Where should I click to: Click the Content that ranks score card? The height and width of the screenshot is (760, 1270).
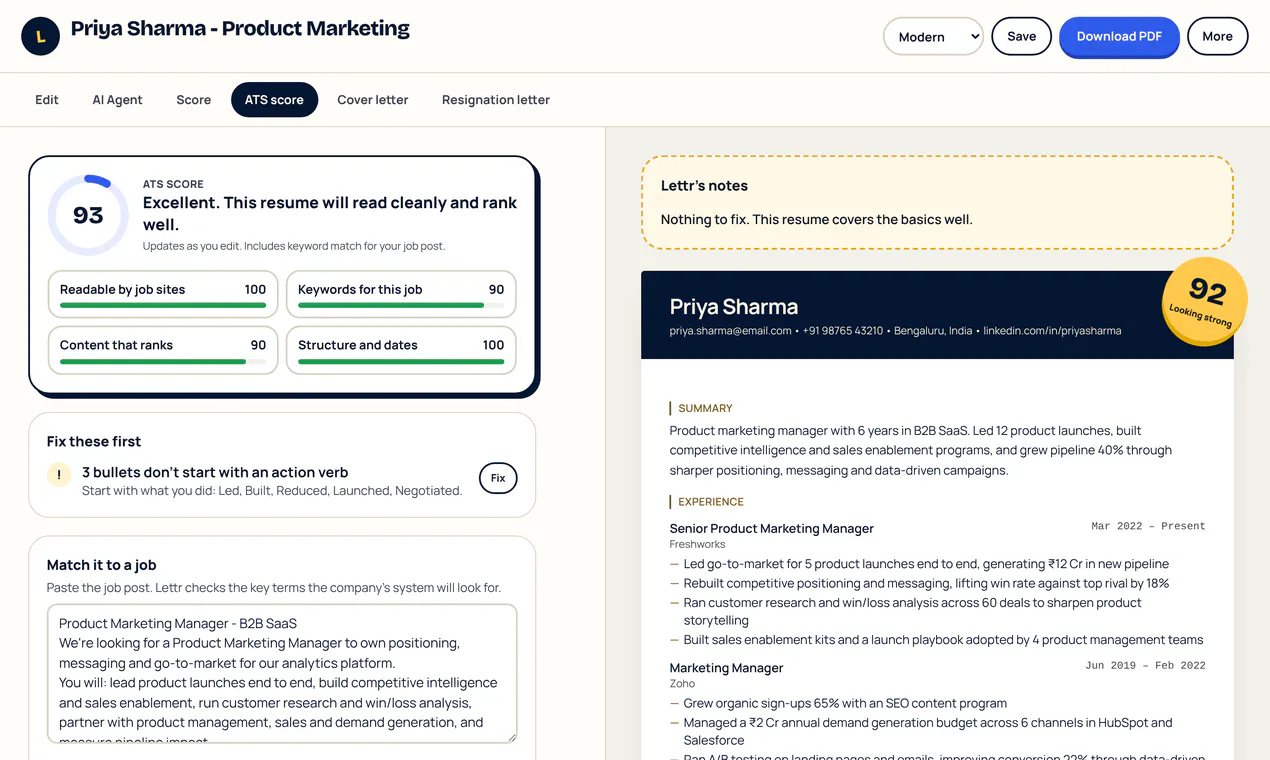point(163,350)
